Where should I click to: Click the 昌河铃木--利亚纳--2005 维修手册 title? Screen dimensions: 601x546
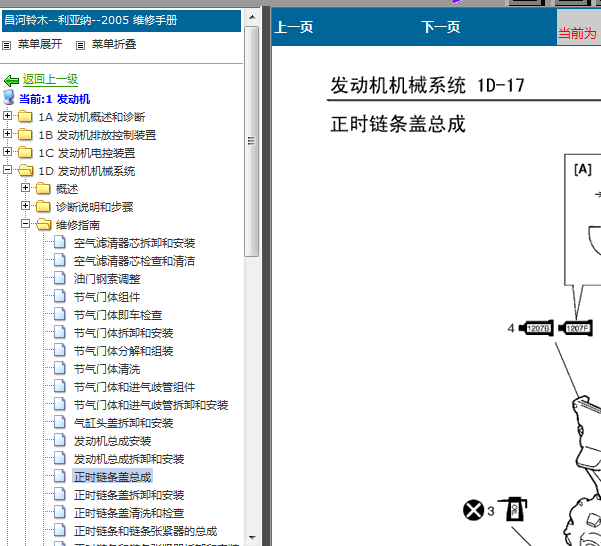coord(91,20)
